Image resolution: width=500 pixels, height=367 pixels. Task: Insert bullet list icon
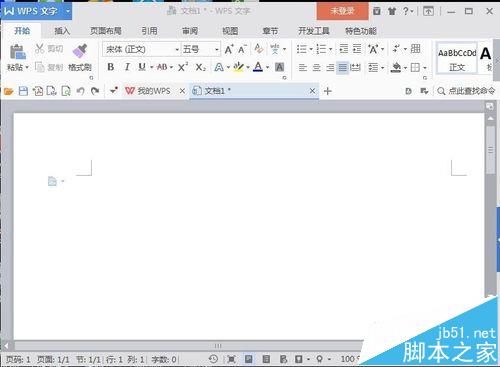[x=302, y=49]
